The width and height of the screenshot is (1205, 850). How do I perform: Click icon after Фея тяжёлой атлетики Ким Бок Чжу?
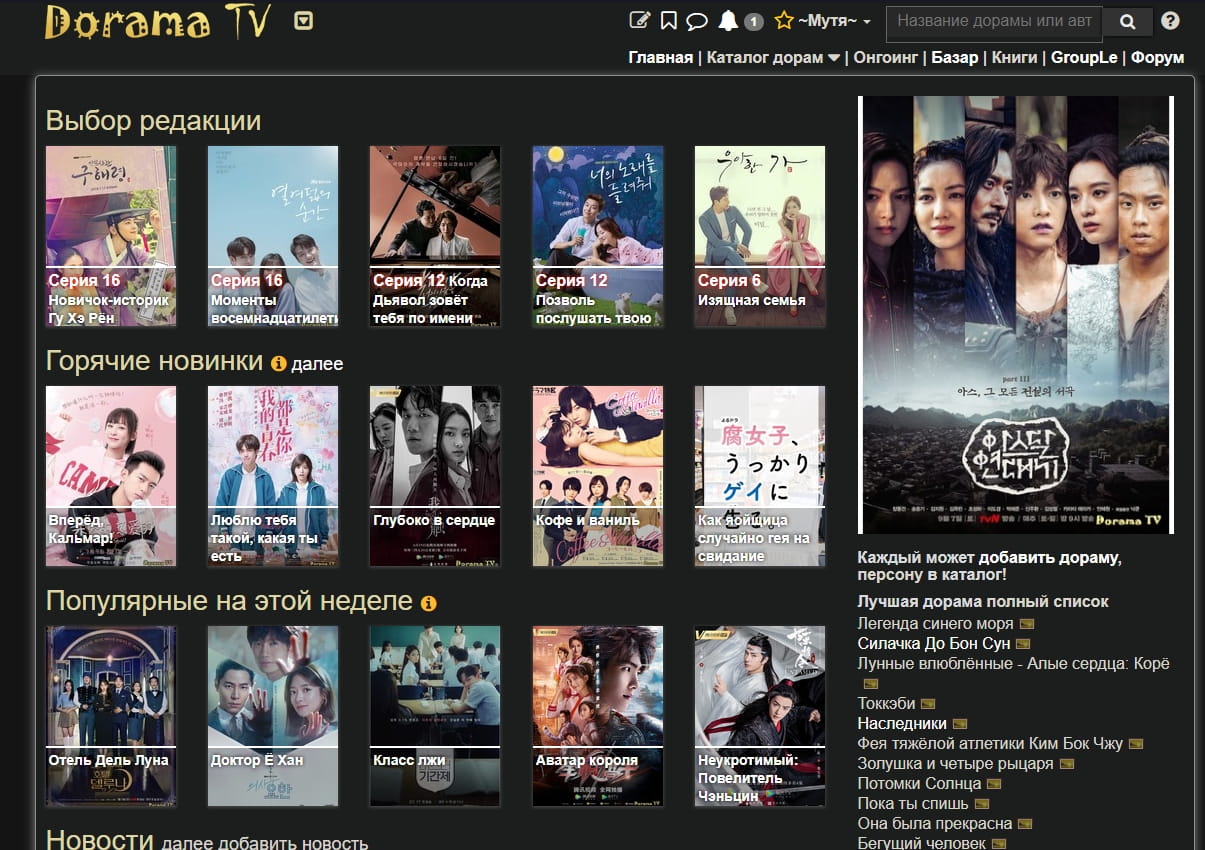click(x=1135, y=744)
